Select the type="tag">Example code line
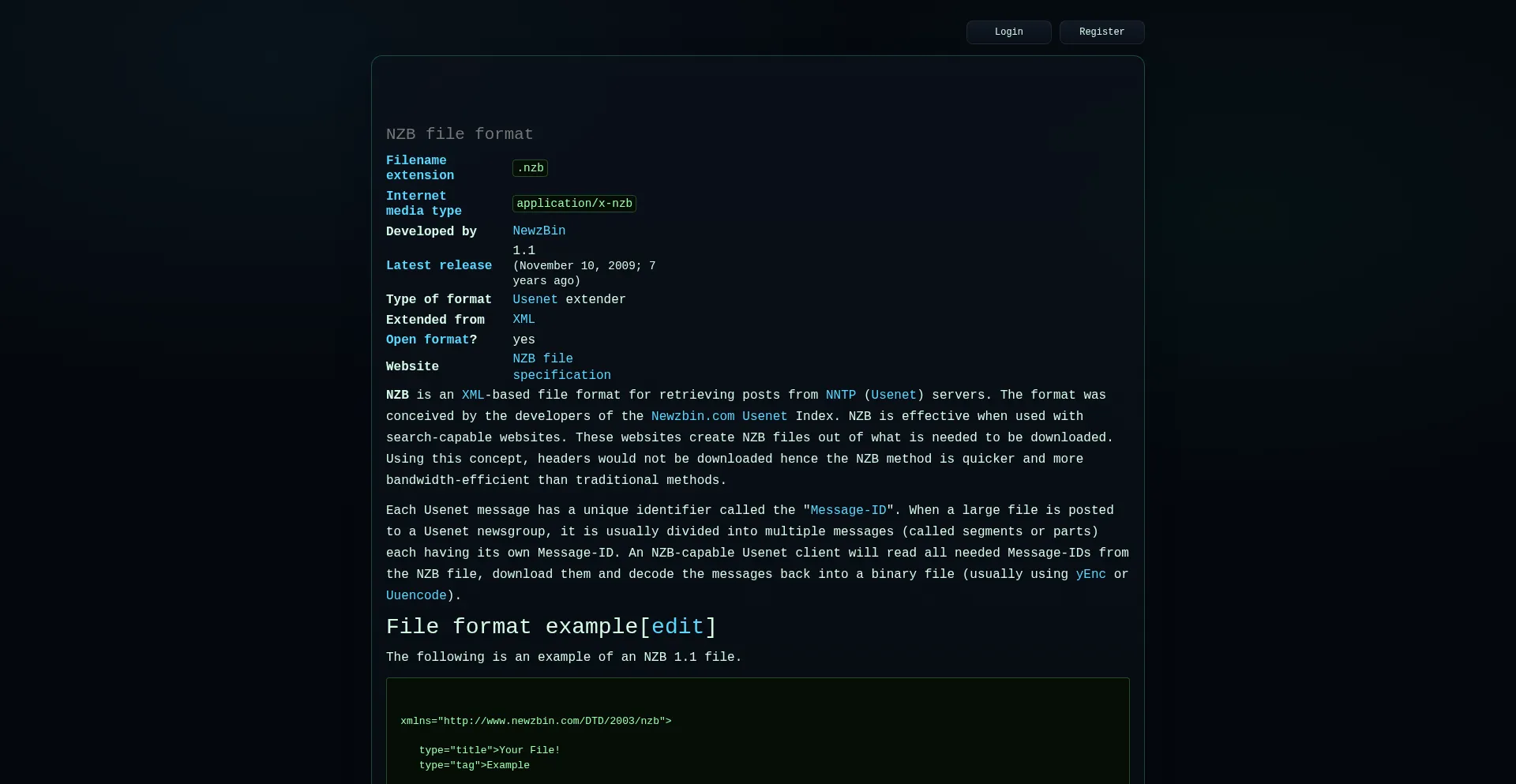 click(x=475, y=765)
